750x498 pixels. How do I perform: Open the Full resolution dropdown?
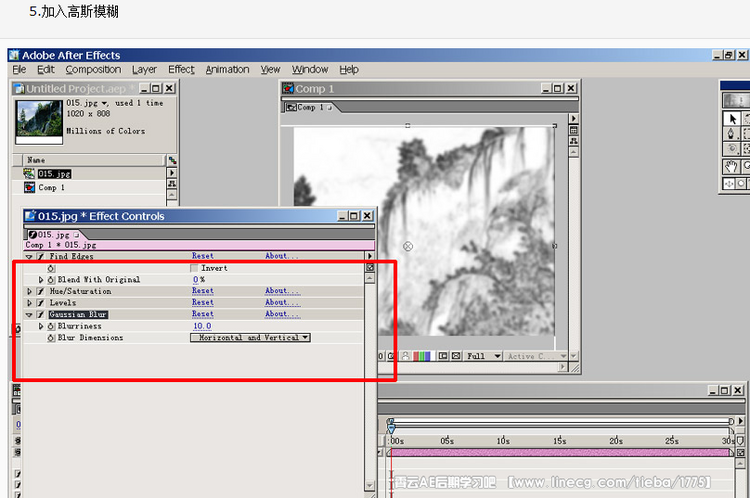click(x=483, y=356)
